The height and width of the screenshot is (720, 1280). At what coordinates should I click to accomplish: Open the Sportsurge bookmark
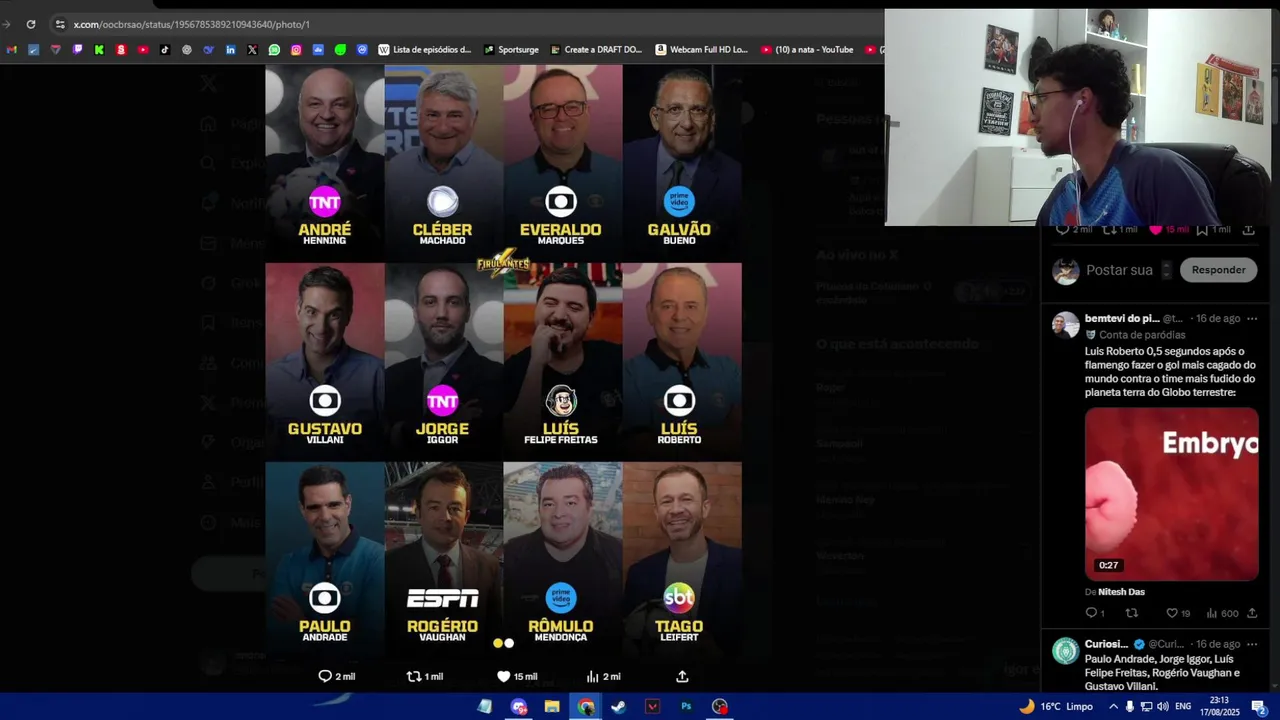(x=511, y=49)
